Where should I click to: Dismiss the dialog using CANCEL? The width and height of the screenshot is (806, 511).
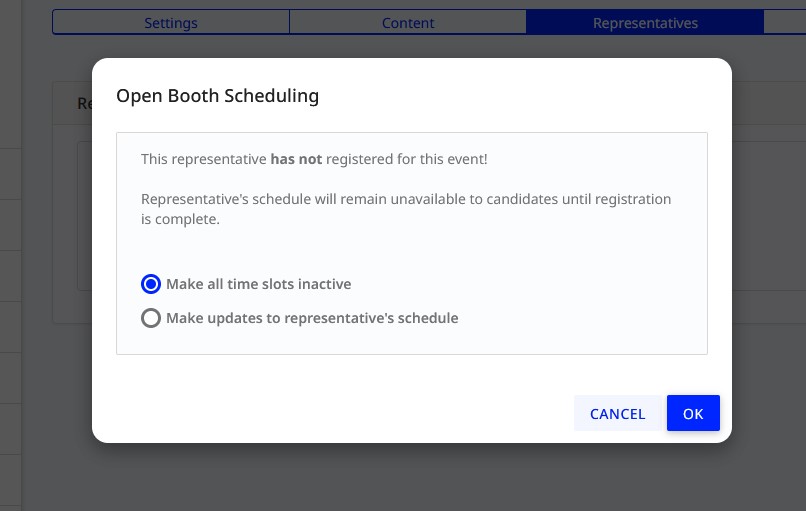(617, 413)
